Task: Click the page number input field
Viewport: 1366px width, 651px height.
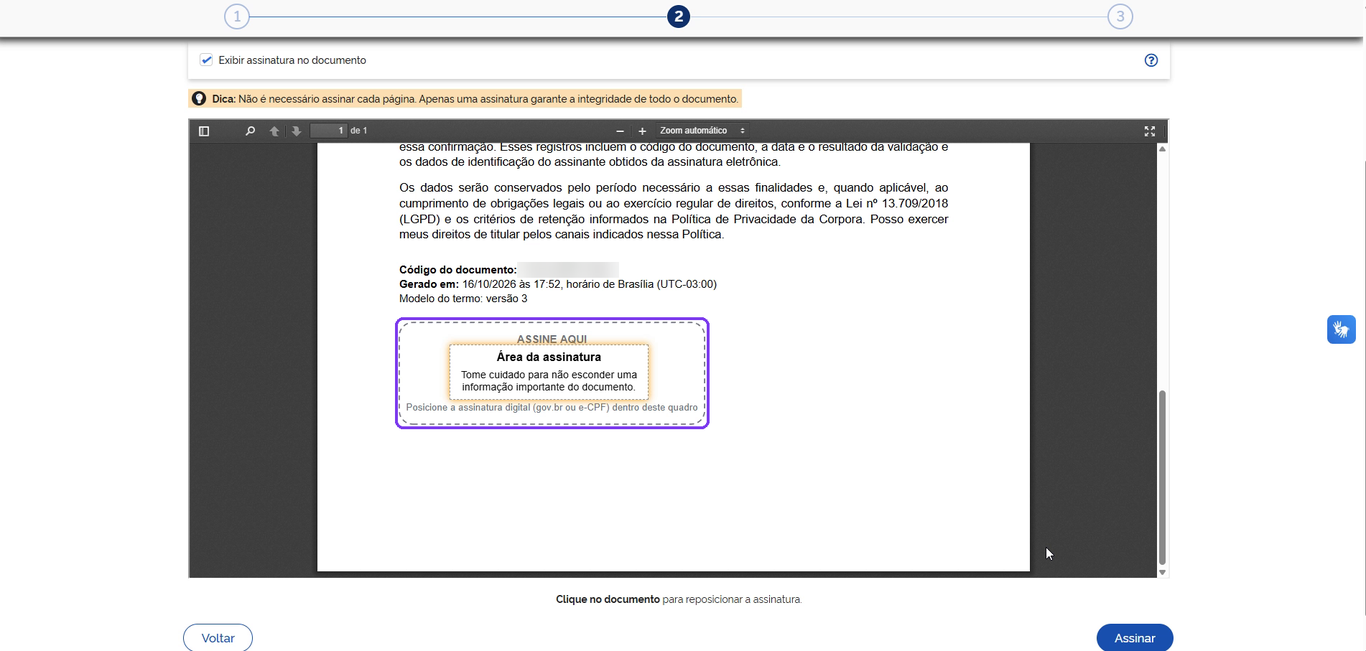Action: coord(328,131)
